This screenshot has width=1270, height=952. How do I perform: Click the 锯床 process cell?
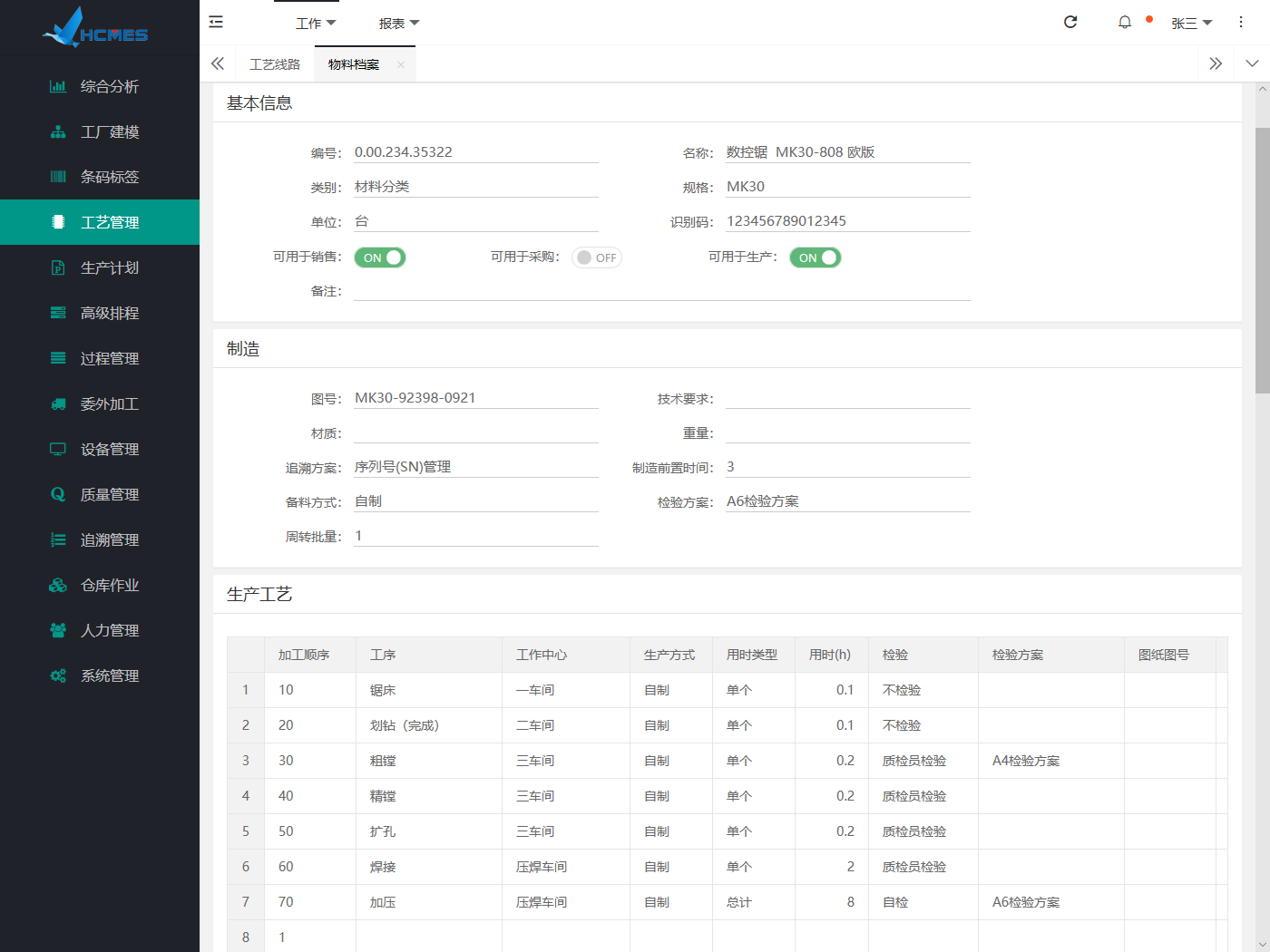(429, 690)
